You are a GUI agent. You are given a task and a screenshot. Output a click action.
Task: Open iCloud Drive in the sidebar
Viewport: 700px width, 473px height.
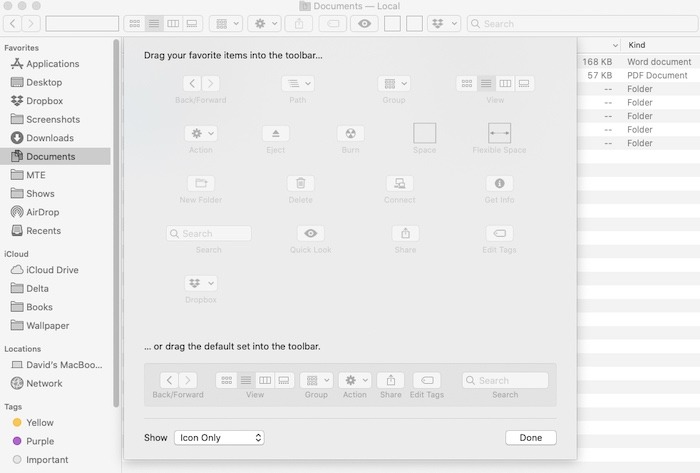pyautogui.click(x=52, y=270)
